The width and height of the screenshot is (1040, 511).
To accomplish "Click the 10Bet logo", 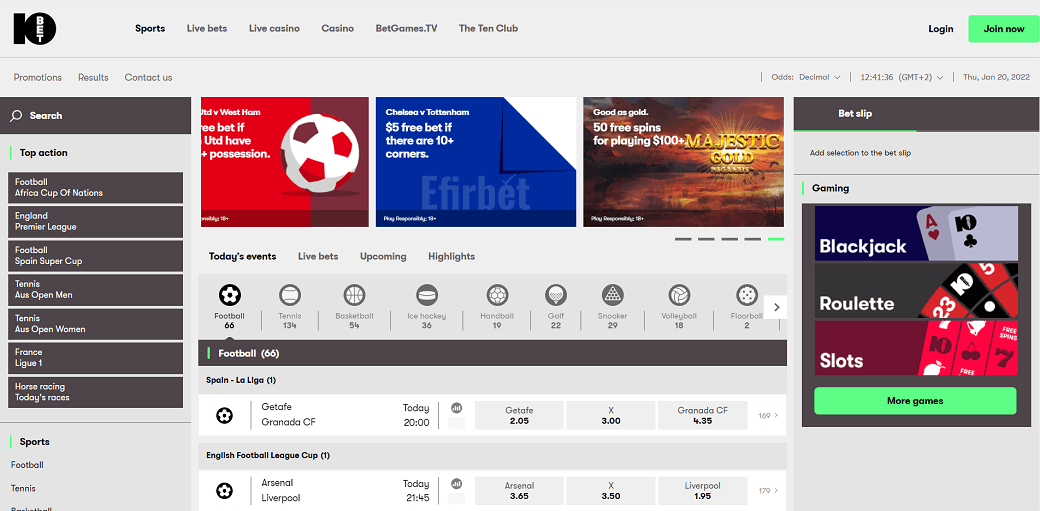I will tap(34, 29).
